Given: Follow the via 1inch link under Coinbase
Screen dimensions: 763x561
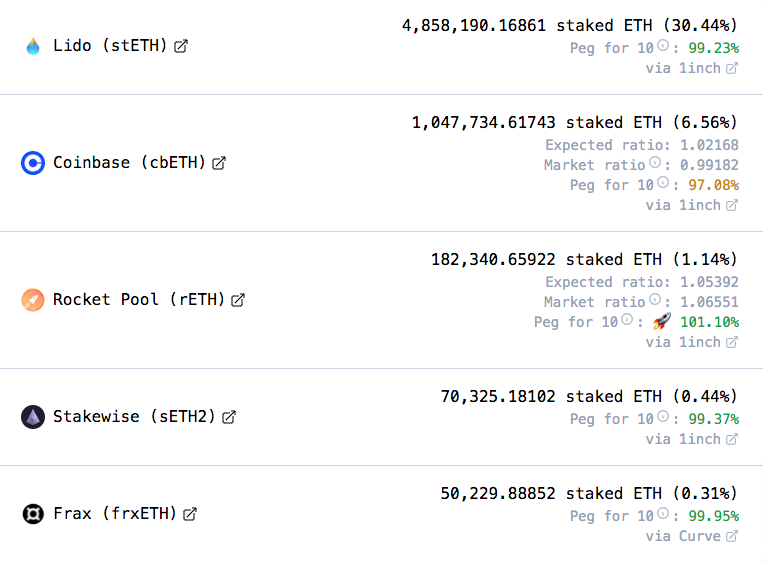Looking at the screenshot, I should 692,205.
